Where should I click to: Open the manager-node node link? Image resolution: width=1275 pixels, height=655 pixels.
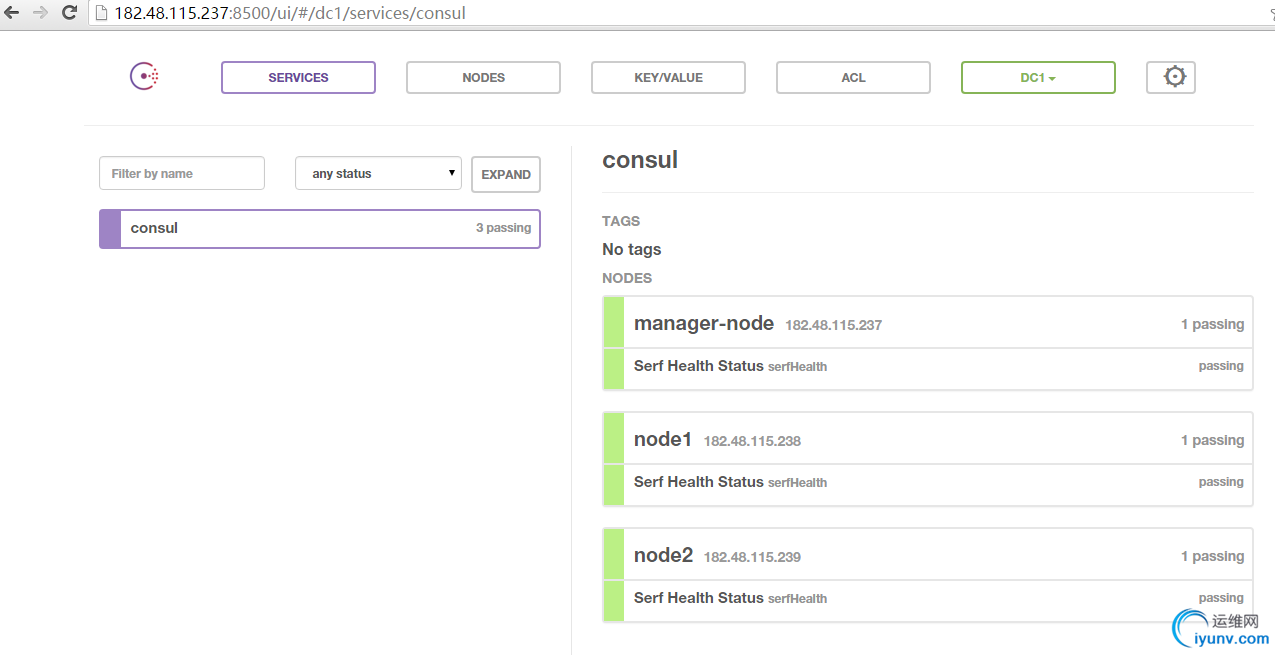coord(704,323)
